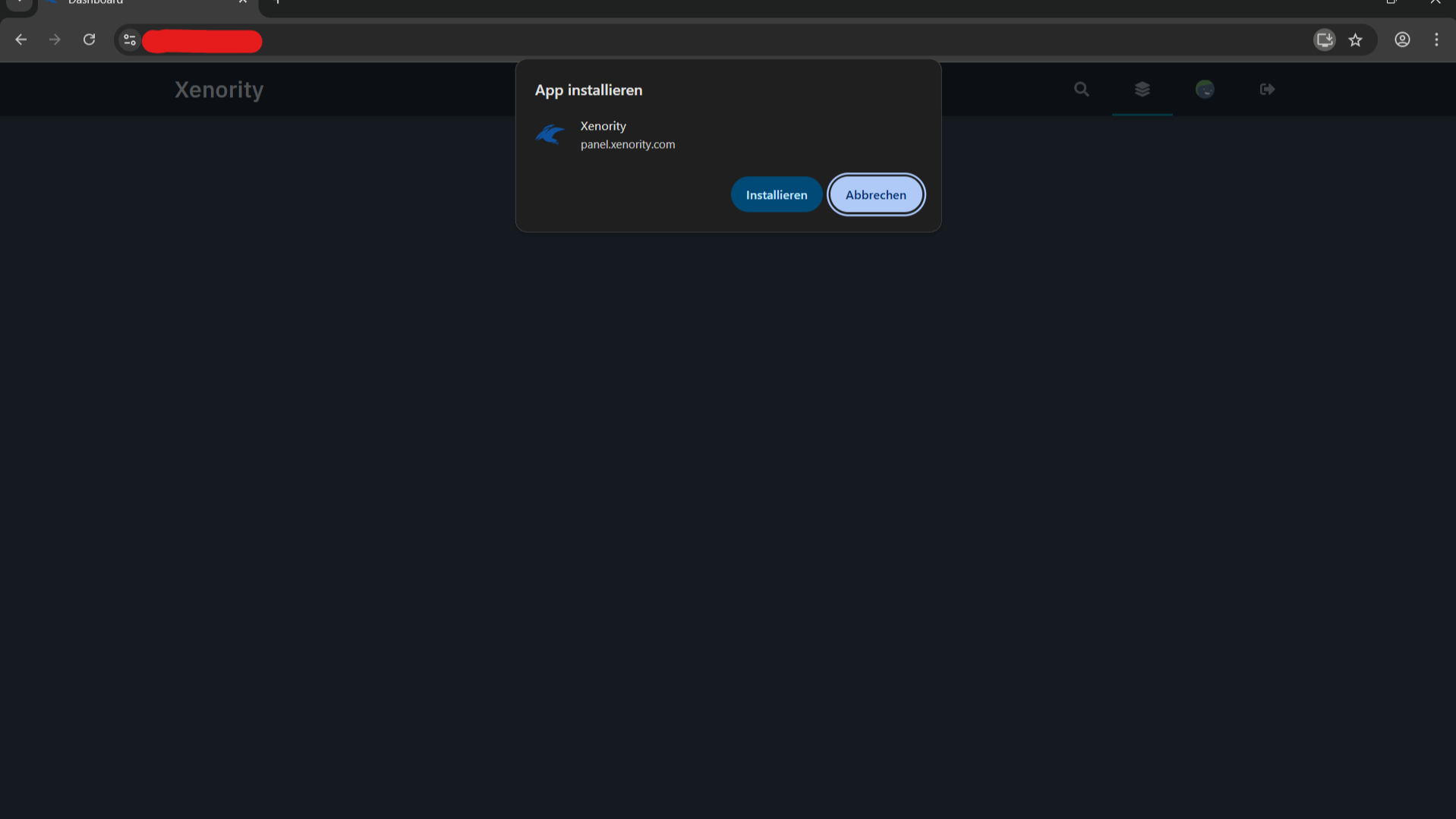The image size is (1456, 819).
Task: Click the Installieren button
Action: 776,194
